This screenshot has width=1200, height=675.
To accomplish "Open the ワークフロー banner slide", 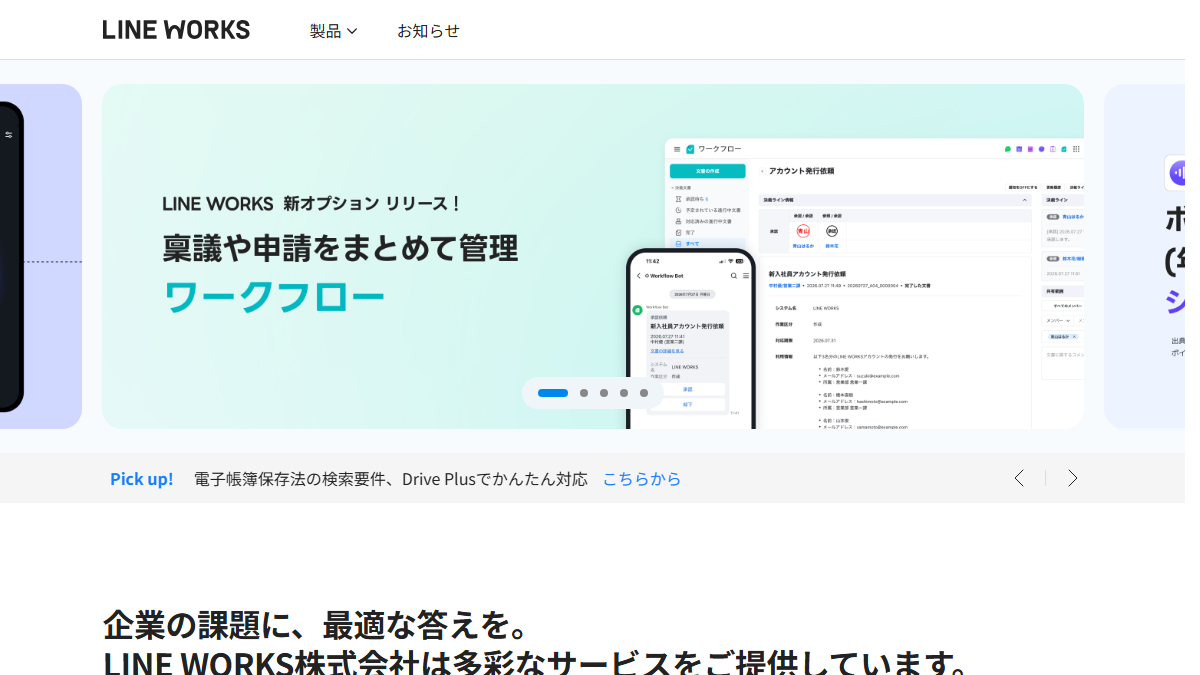I will 593,256.
